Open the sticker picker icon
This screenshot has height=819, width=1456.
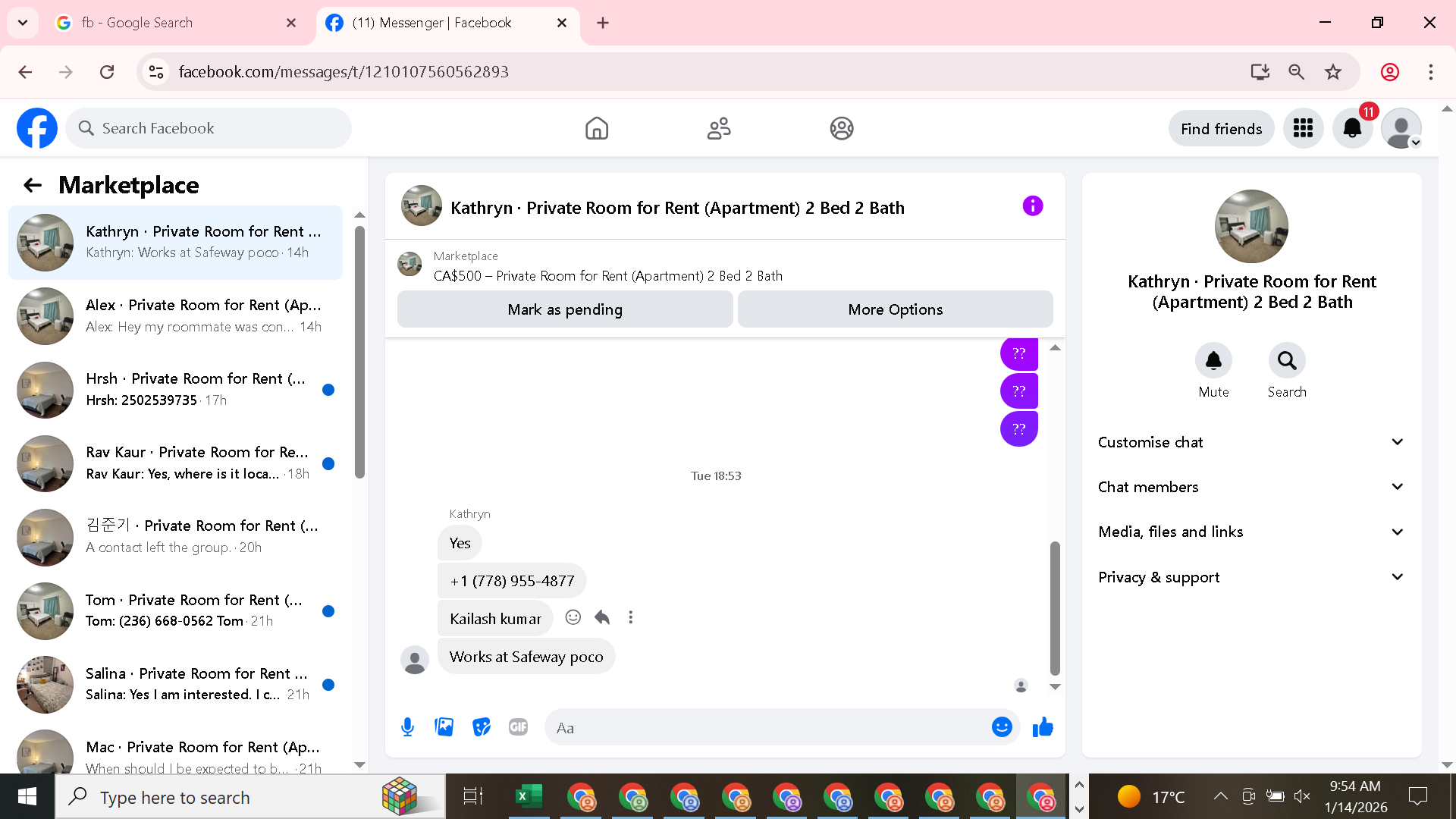(x=482, y=728)
